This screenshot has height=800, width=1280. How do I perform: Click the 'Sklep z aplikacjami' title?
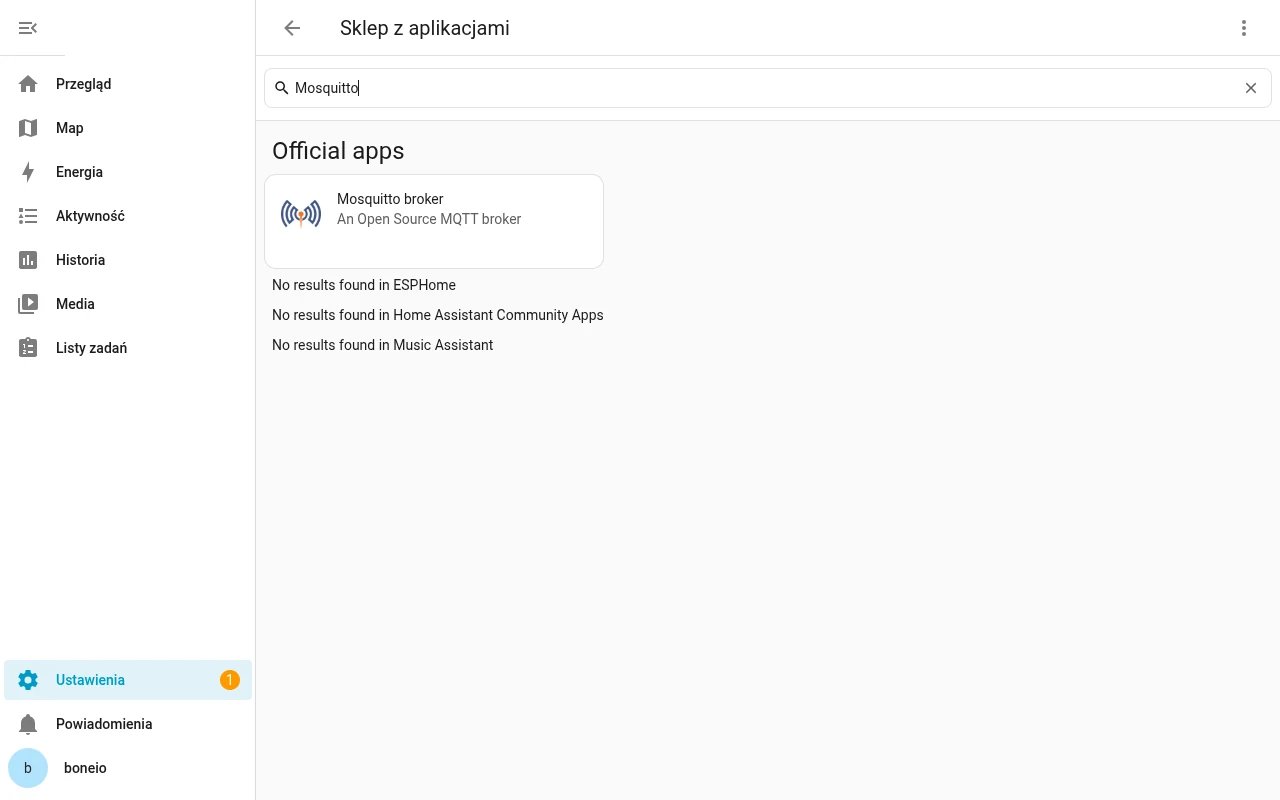pyautogui.click(x=425, y=28)
